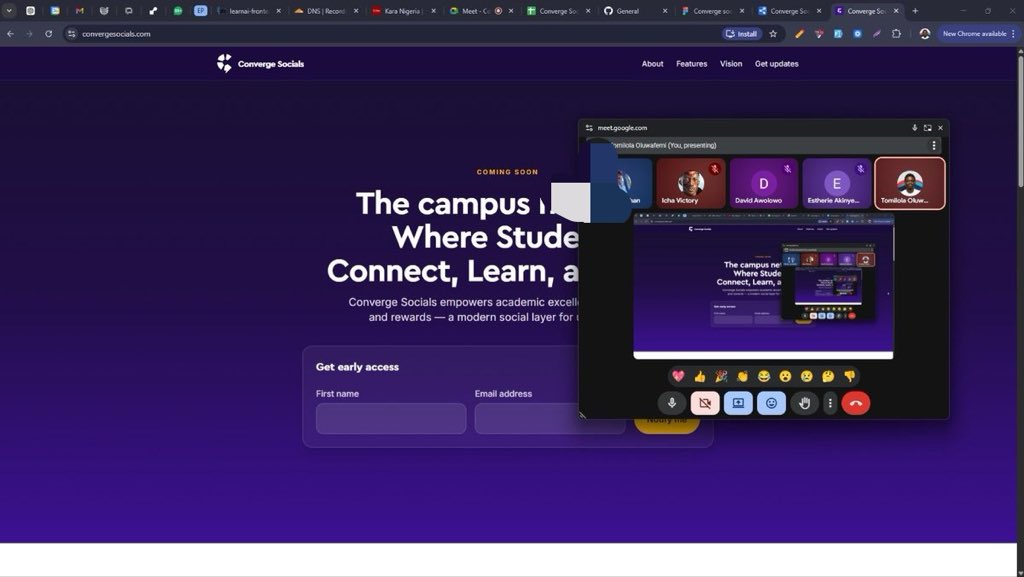Send the party popper reaction
Screen dimensions: 1024x577
[x=721, y=376]
